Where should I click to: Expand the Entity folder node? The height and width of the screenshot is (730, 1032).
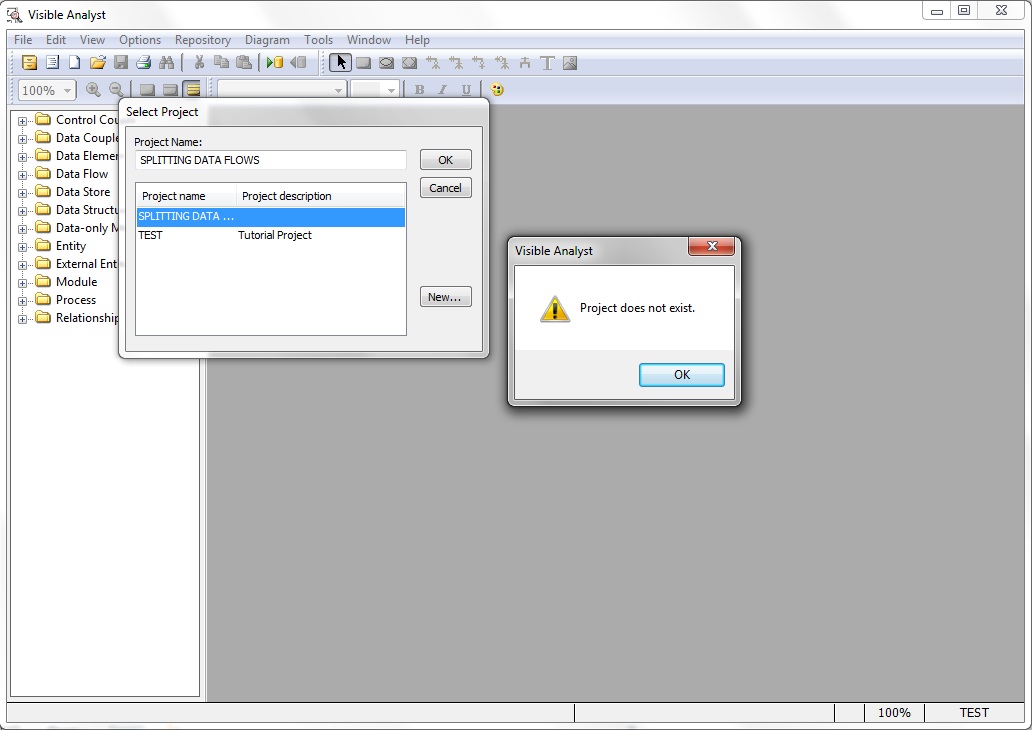(22, 247)
